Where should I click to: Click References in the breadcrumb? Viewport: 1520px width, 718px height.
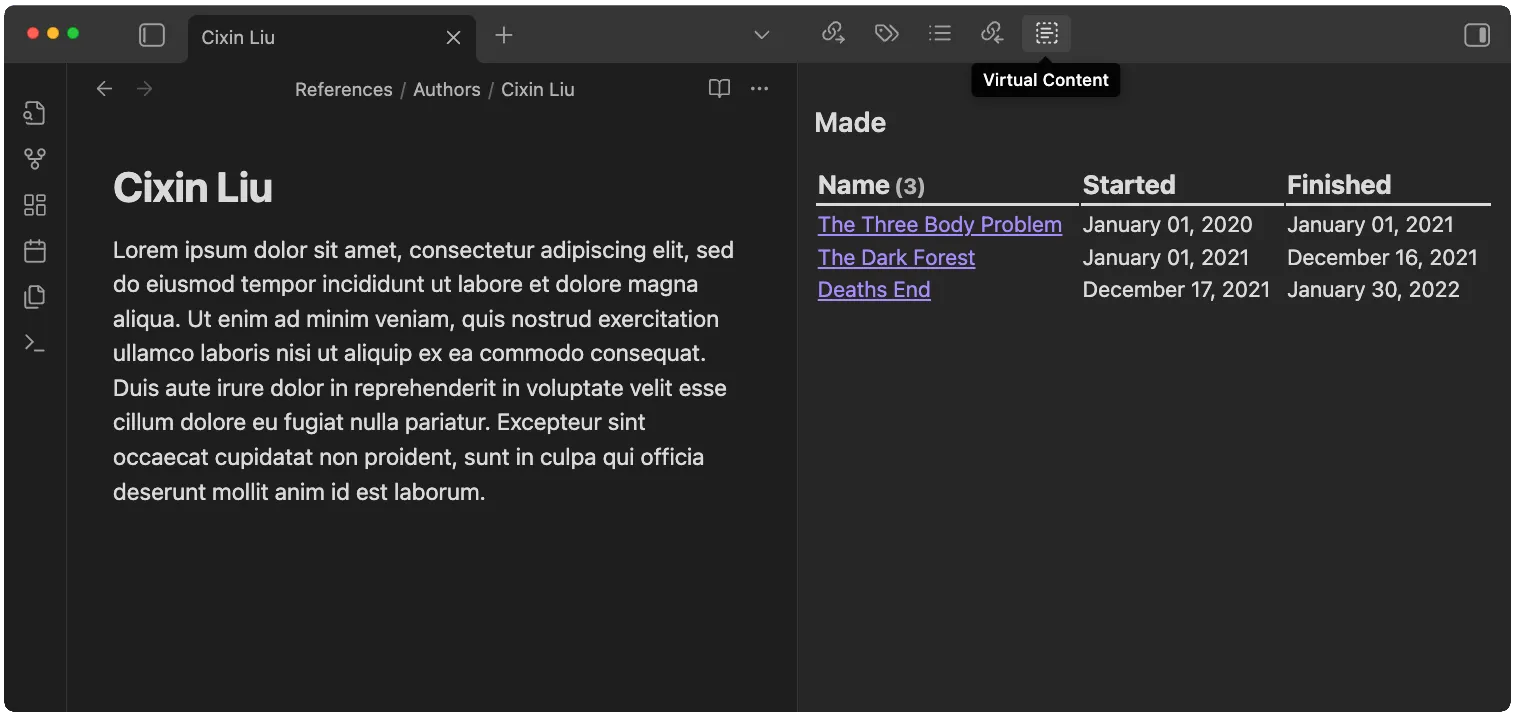click(344, 89)
